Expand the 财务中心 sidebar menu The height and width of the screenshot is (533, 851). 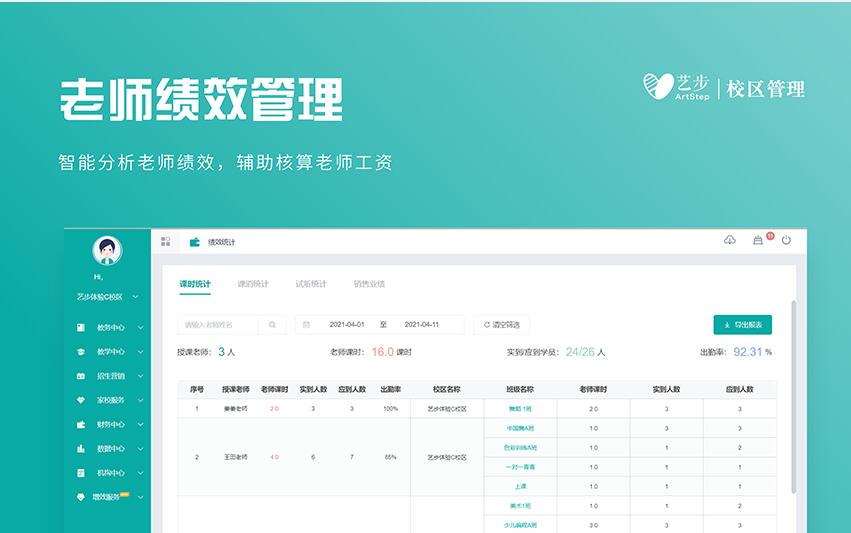tap(110, 424)
